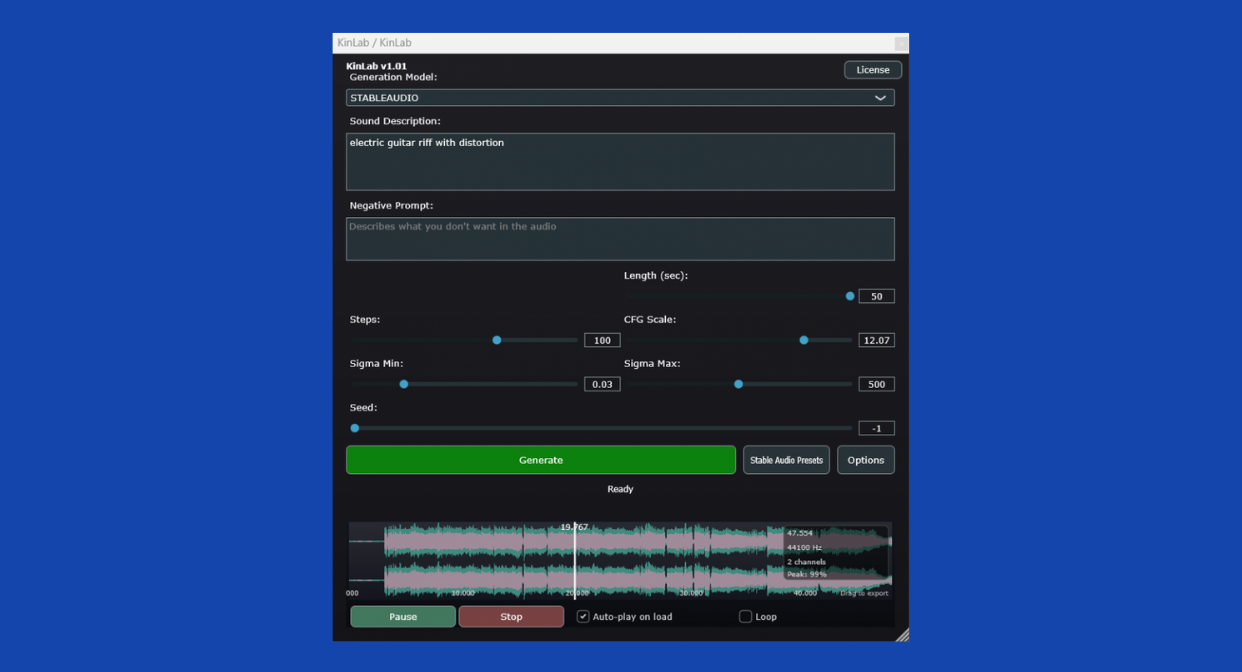Close the KinLab window

pos(900,43)
